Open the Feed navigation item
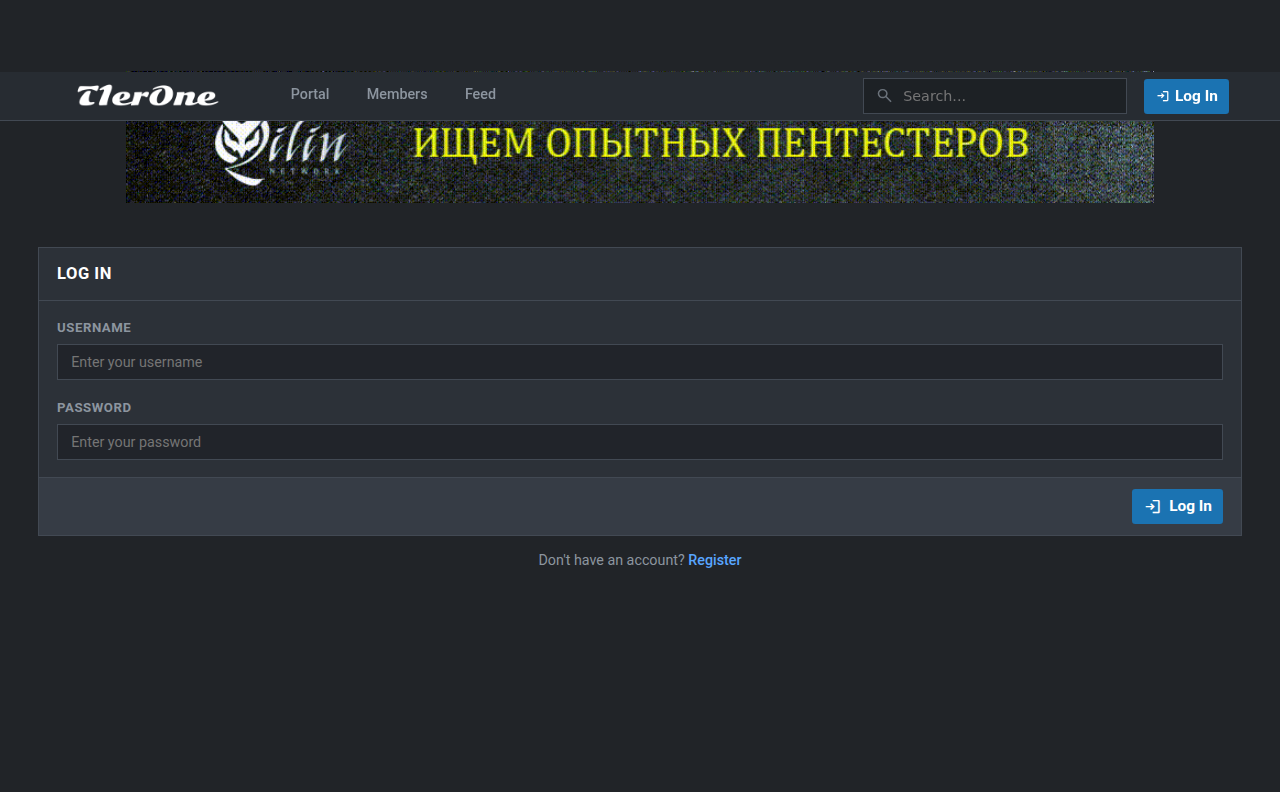This screenshot has width=1280, height=792. (480, 94)
